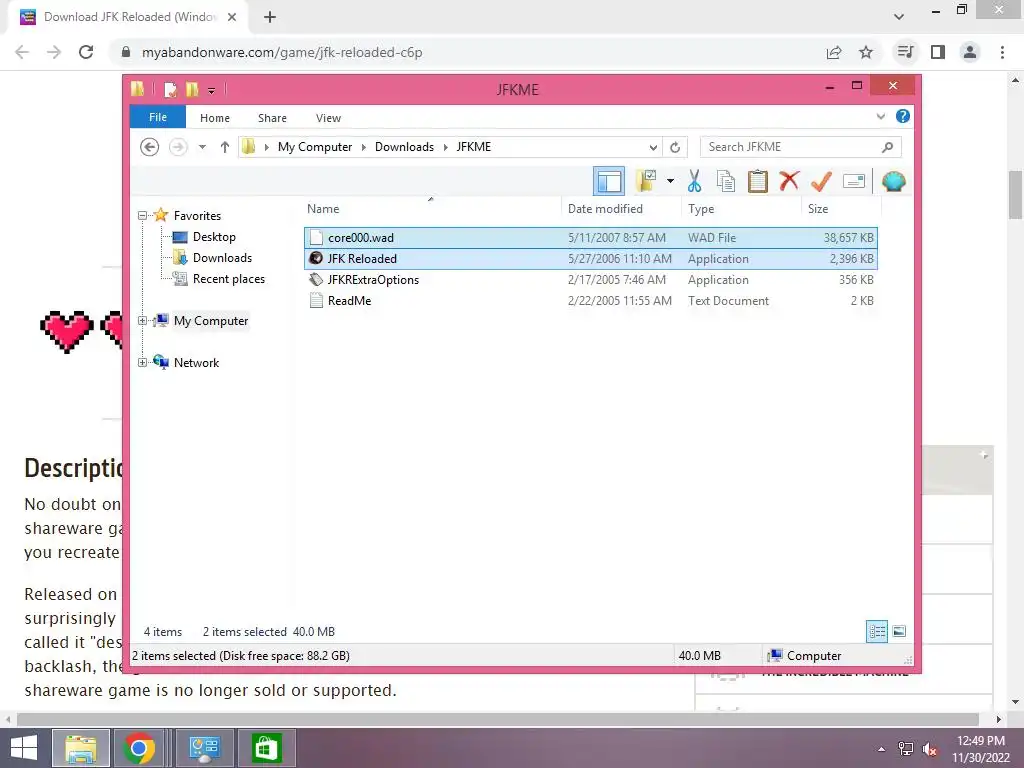
Task: Select the JFKRExtraOptions application
Action: (x=590, y=280)
